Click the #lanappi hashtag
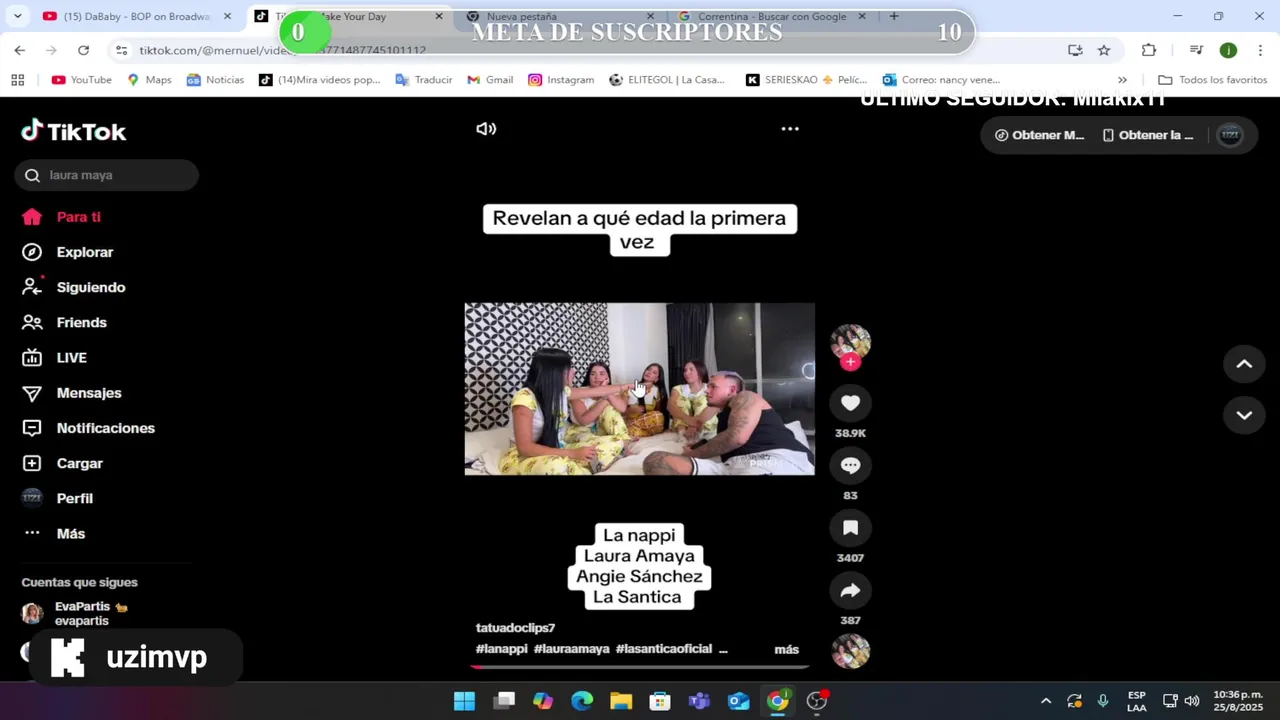This screenshot has height=720, width=1280. (x=501, y=649)
